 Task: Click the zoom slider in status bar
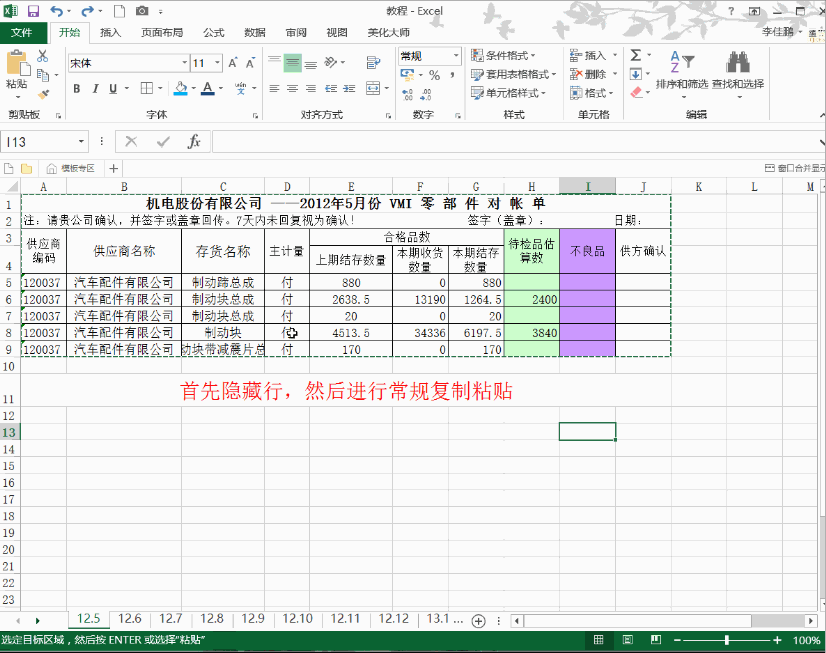[x=726, y=640]
